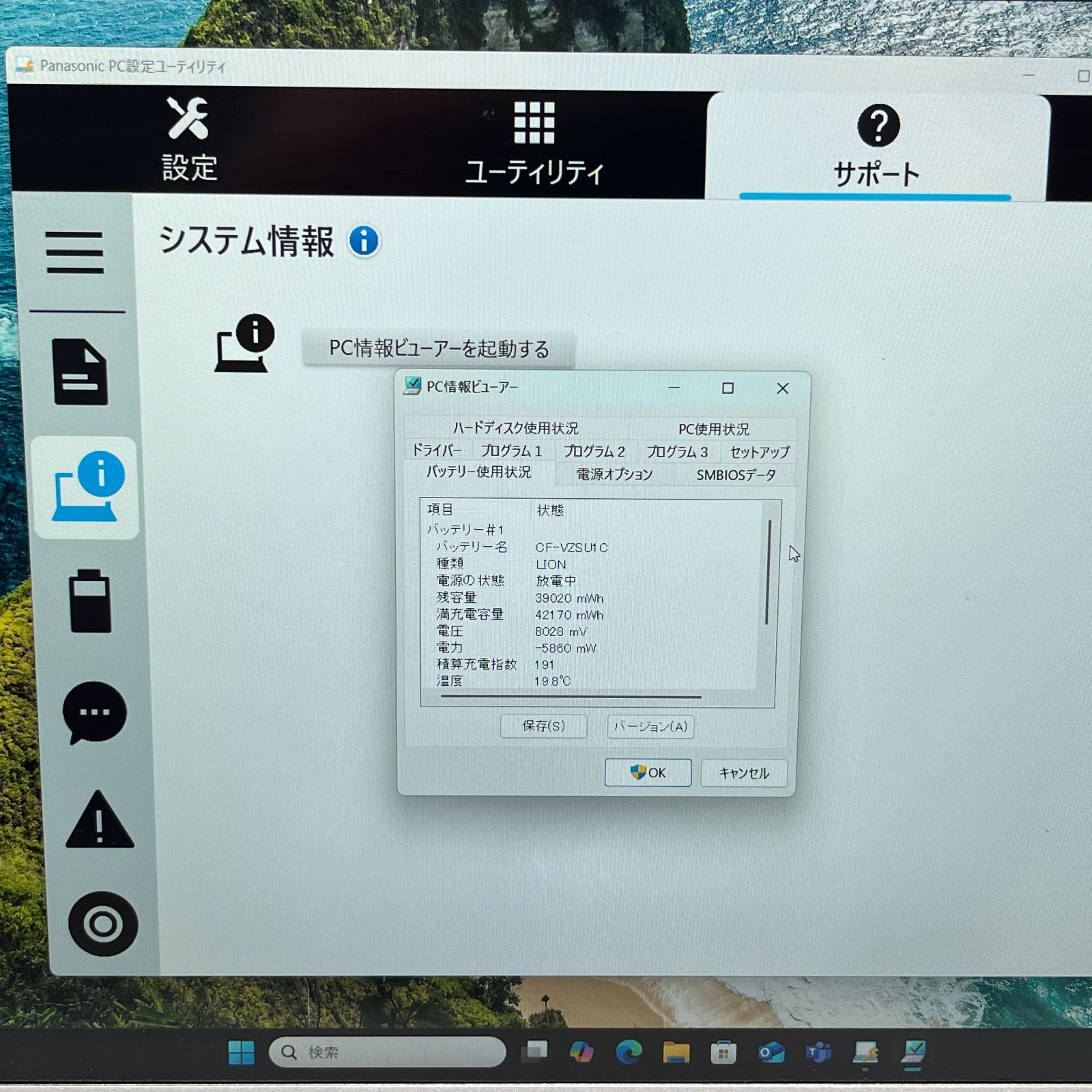The width and height of the screenshot is (1092, 1092).
Task: Switch to PC情報ビューアー taskbar icon
Action: 913,1052
